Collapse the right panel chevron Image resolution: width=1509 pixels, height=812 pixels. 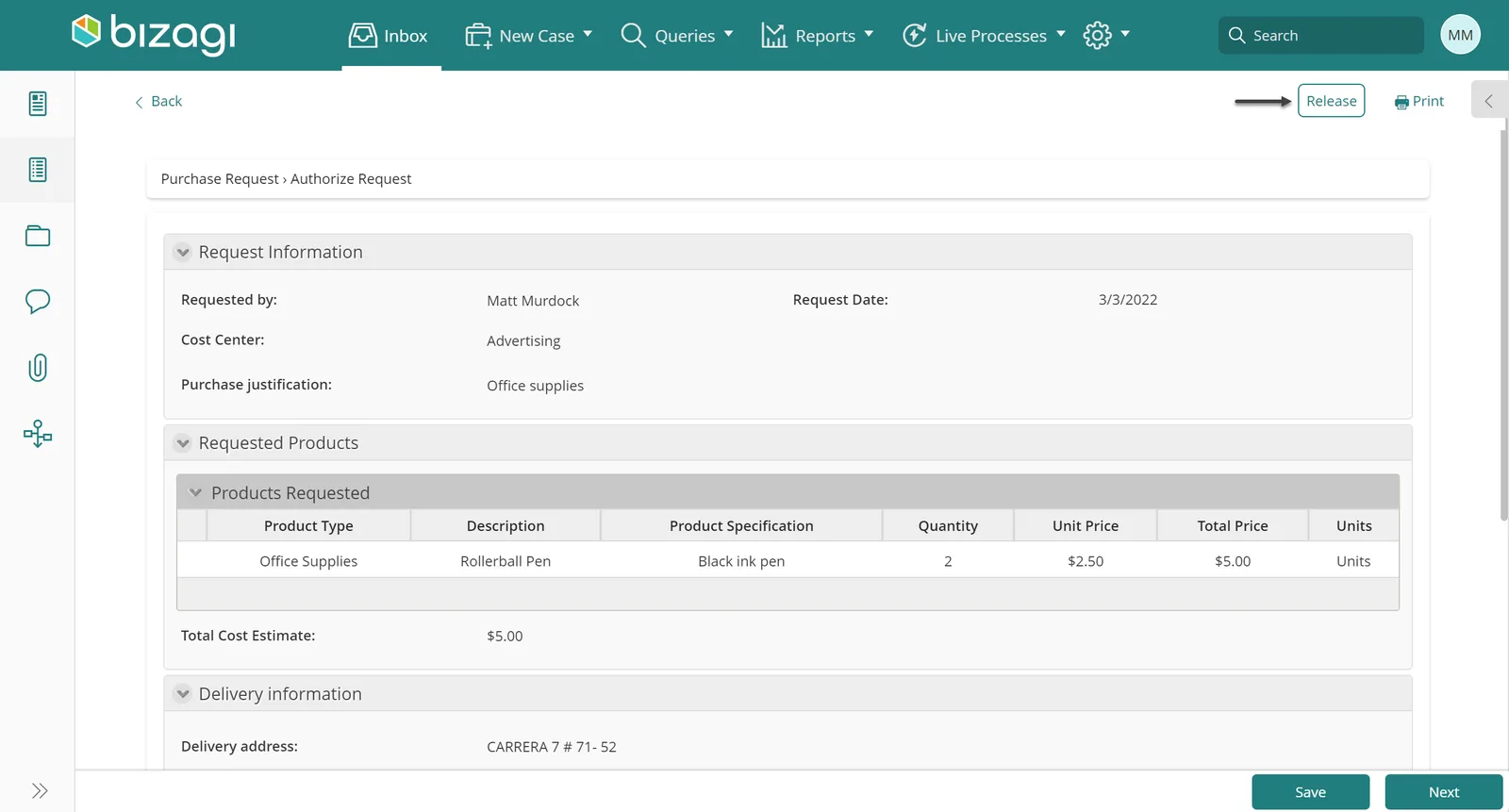click(x=1489, y=100)
